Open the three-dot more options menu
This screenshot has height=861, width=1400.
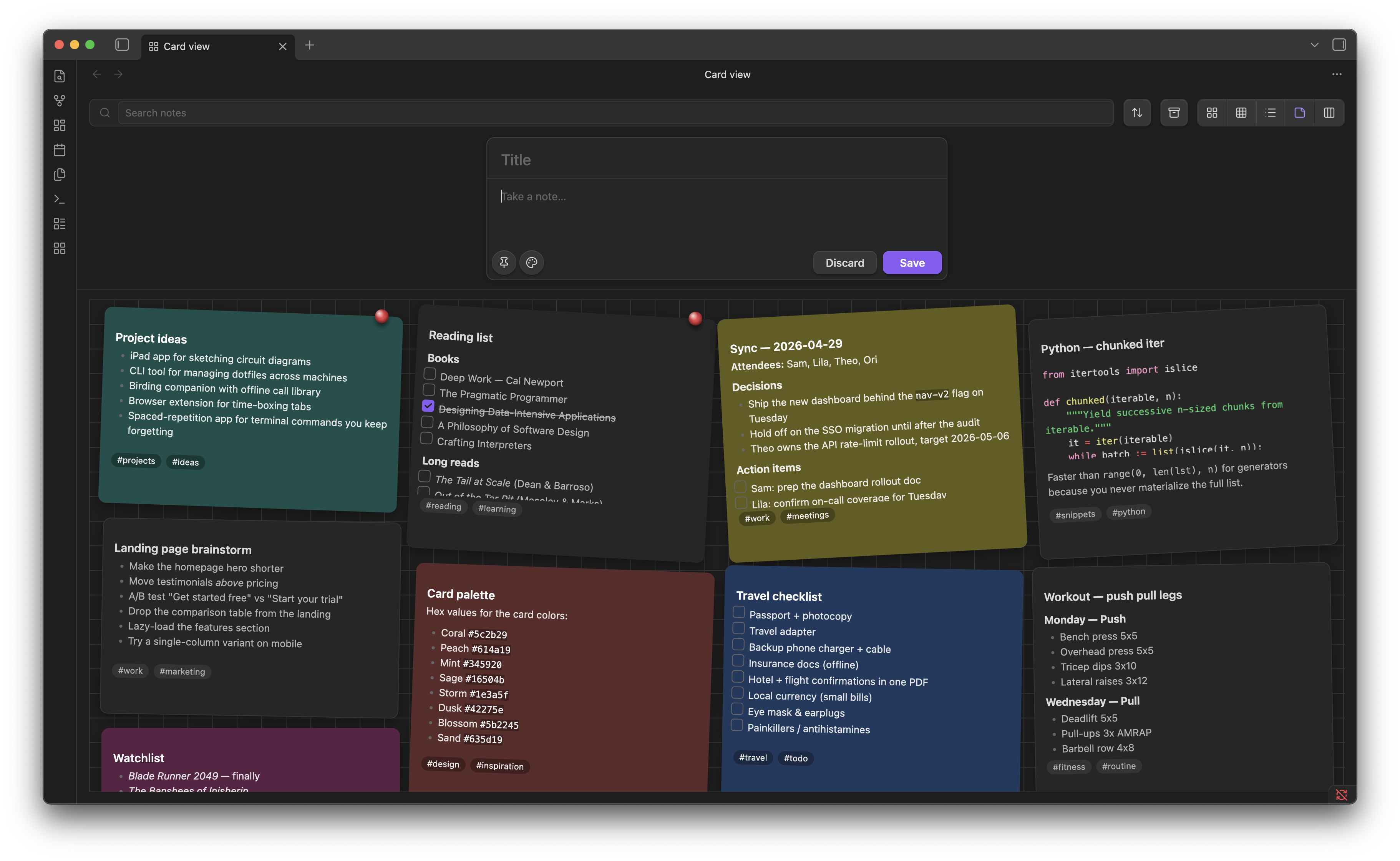[1336, 74]
